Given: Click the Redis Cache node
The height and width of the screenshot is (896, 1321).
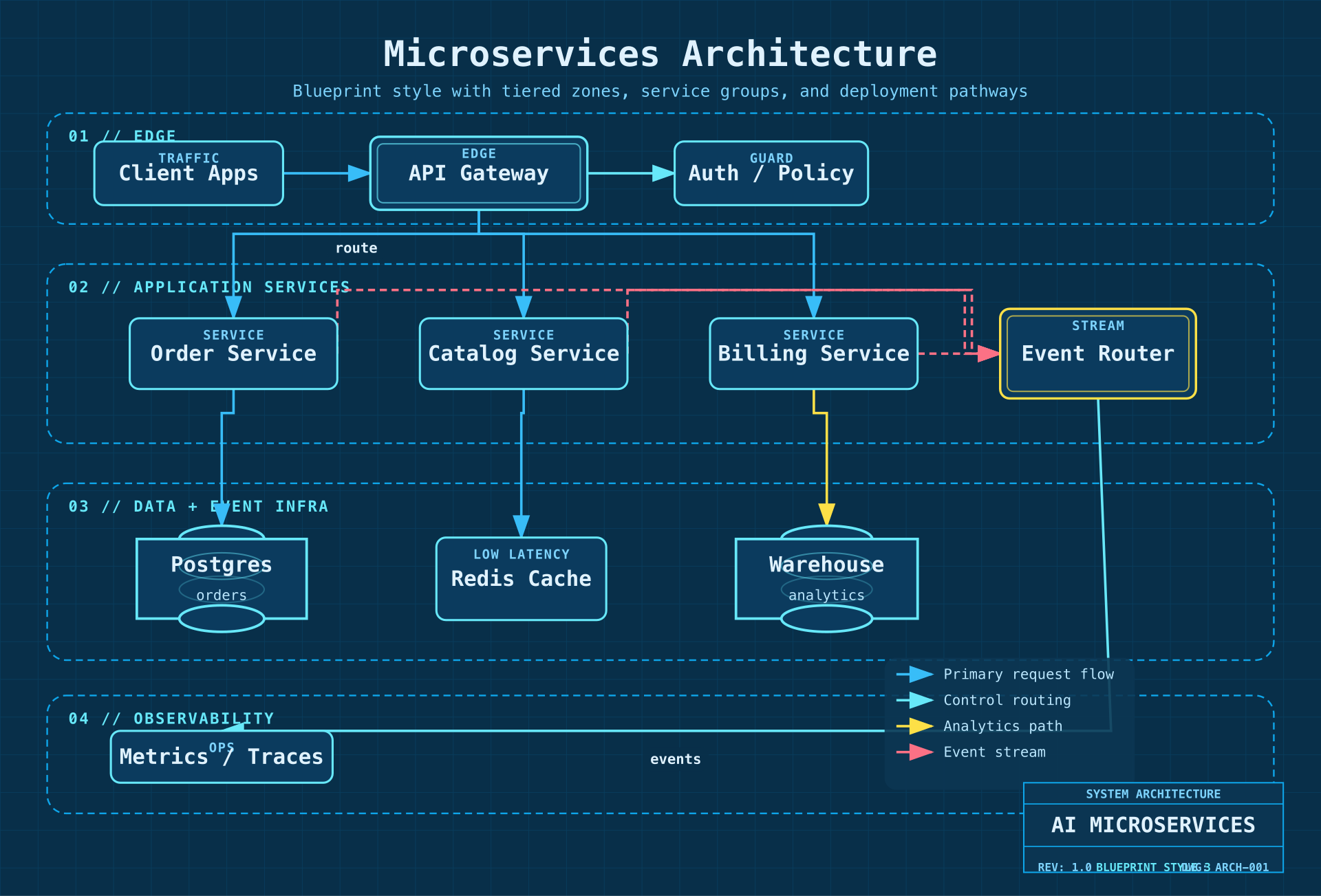Looking at the screenshot, I should [521, 578].
